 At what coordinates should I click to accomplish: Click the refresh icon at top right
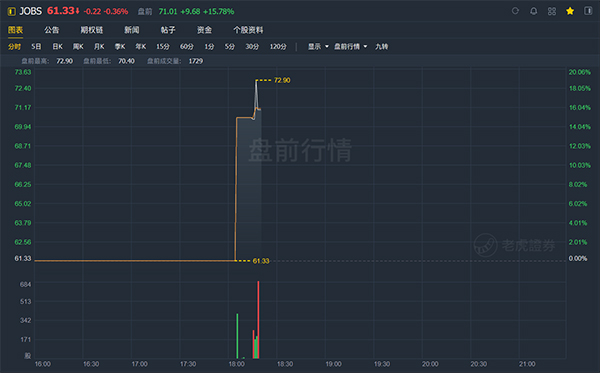pos(515,11)
